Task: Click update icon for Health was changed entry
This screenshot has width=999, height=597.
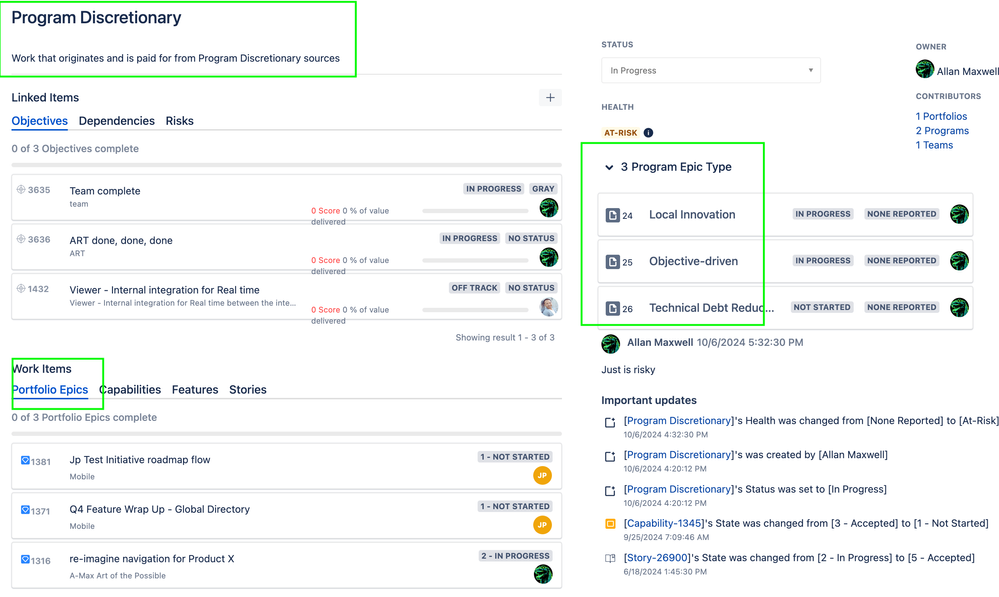Action: 610,422
